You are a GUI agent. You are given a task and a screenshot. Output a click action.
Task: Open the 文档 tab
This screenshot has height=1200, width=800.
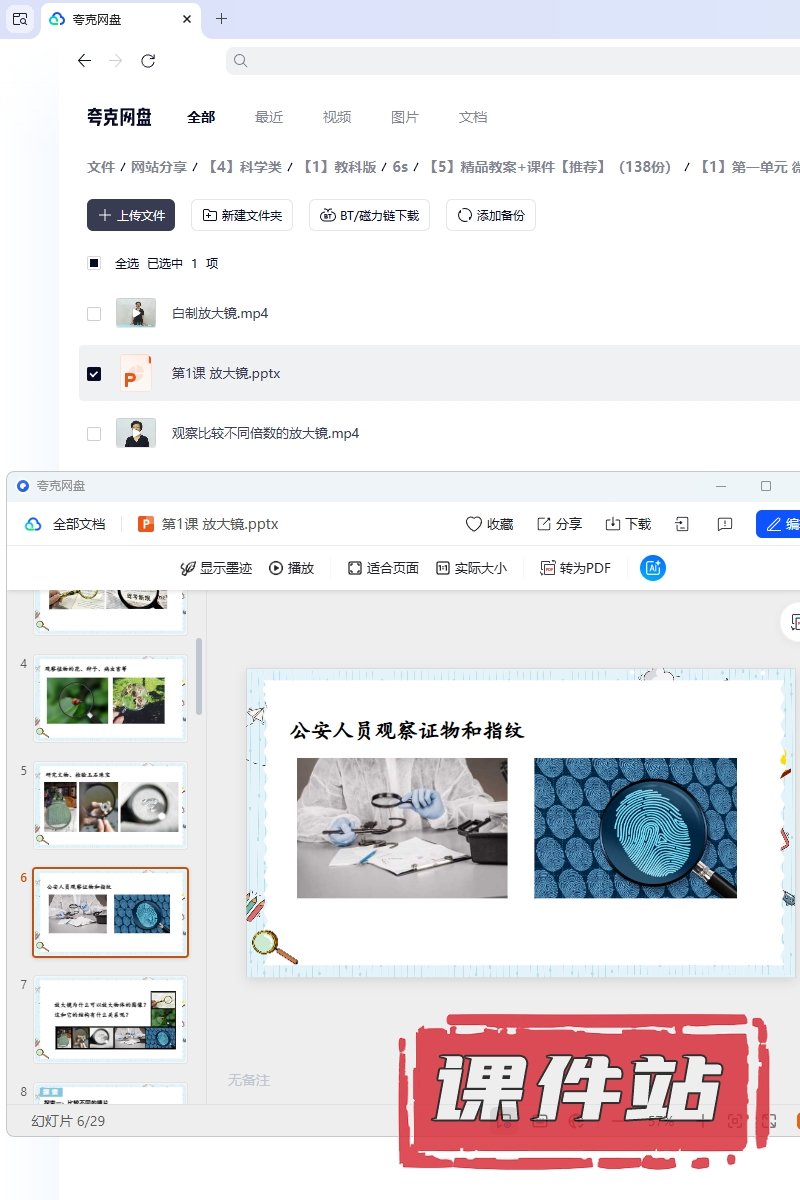(473, 117)
